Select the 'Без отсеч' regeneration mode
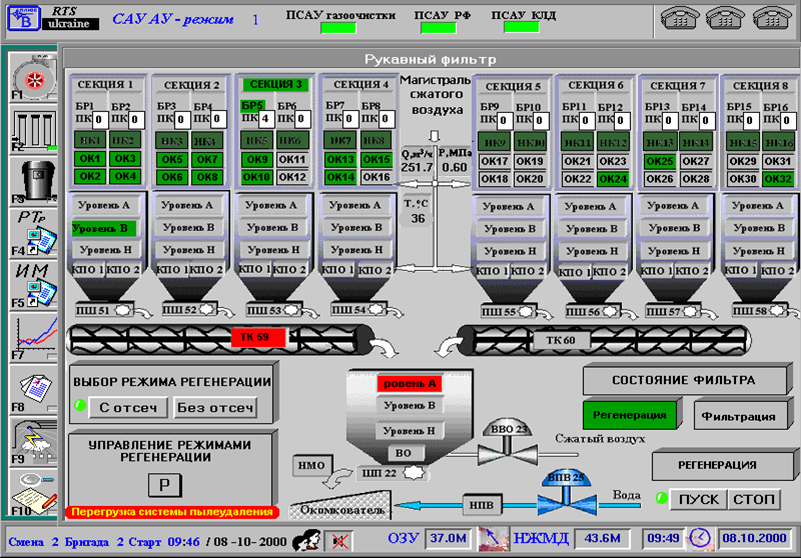801x558 pixels. pos(214,407)
